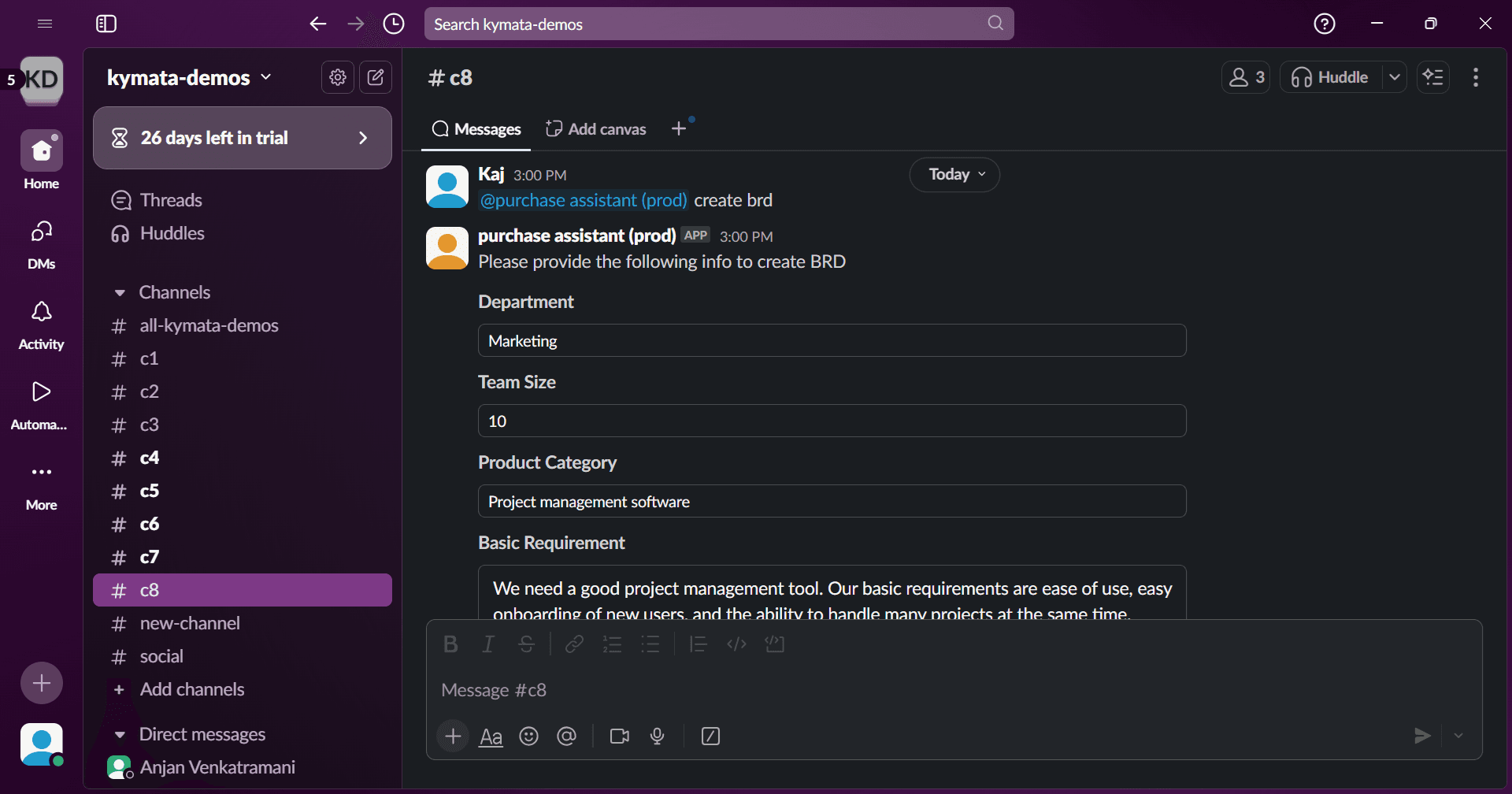
Task: Open the Huddle options chevron
Action: pyautogui.click(x=1395, y=77)
